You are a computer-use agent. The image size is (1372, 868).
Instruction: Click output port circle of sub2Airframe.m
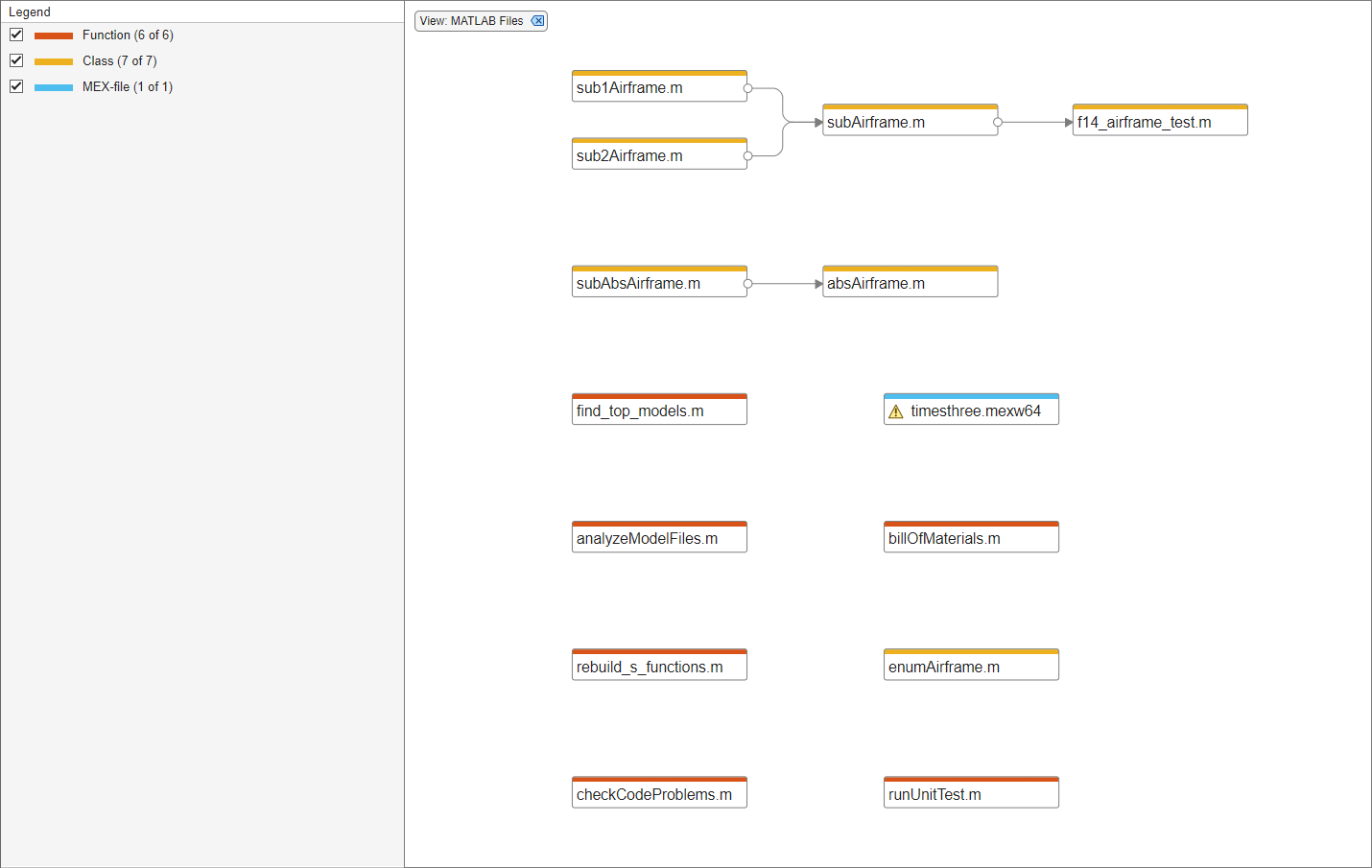click(x=747, y=155)
